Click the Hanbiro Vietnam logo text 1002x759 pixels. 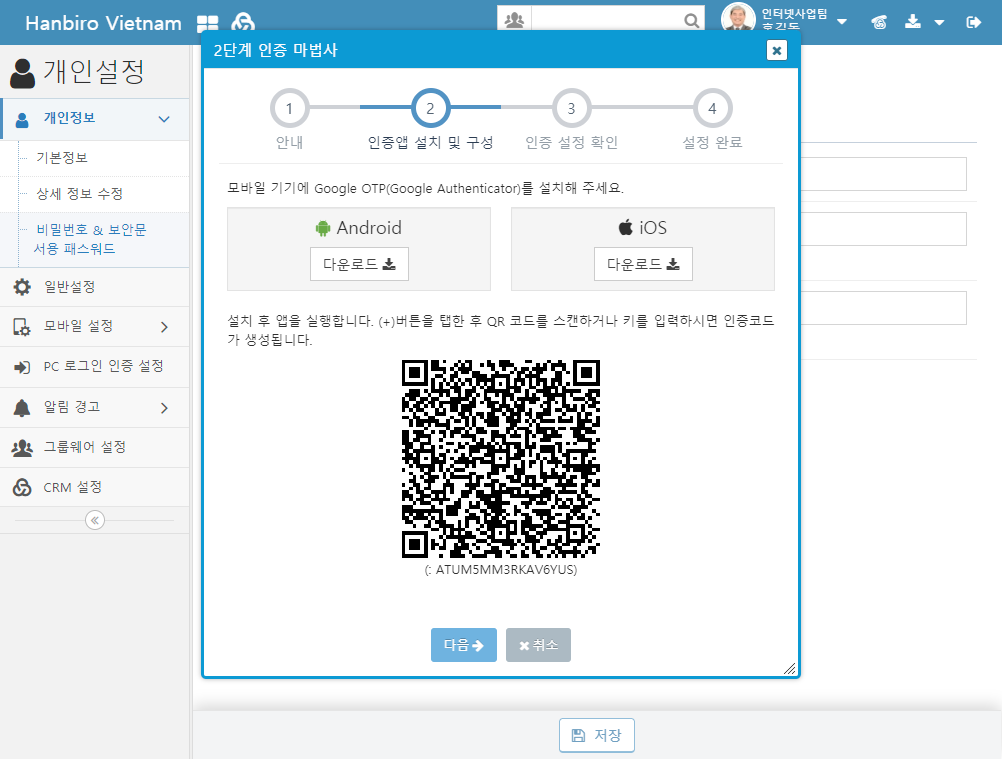click(x=104, y=24)
